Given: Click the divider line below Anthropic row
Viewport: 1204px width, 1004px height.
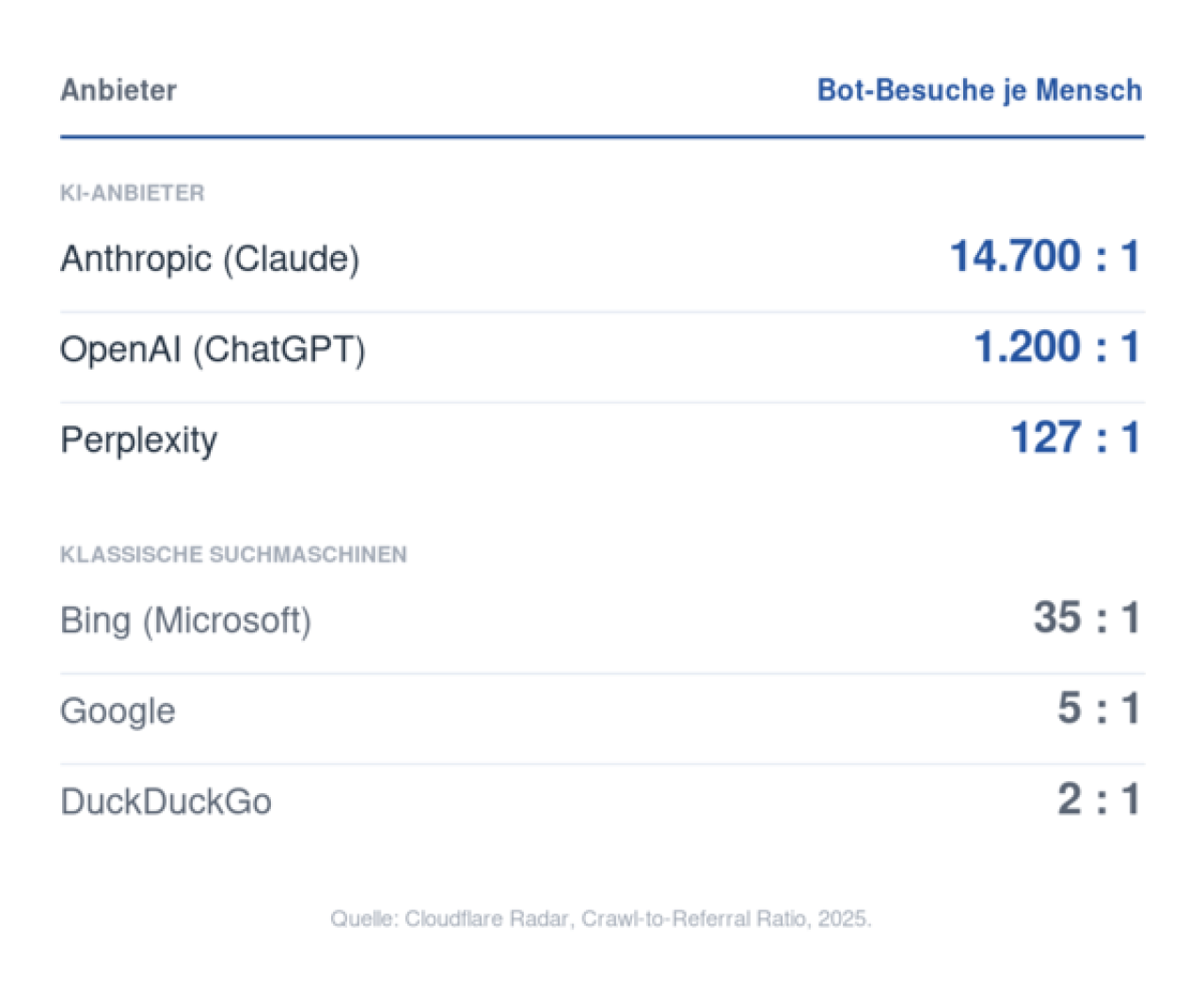Looking at the screenshot, I should pos(602,312).
